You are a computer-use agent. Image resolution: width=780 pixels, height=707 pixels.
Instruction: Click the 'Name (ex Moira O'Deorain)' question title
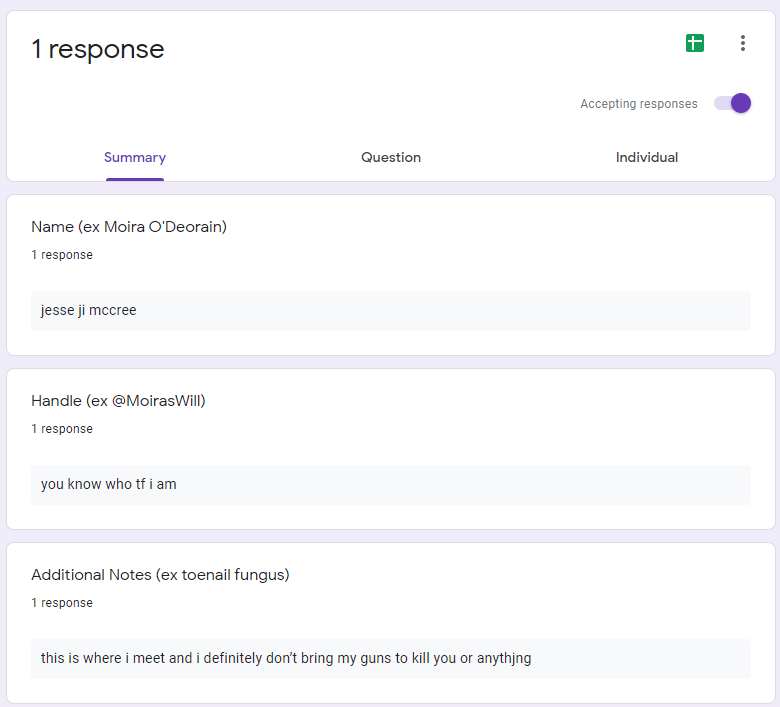click(x=129, y=227)
